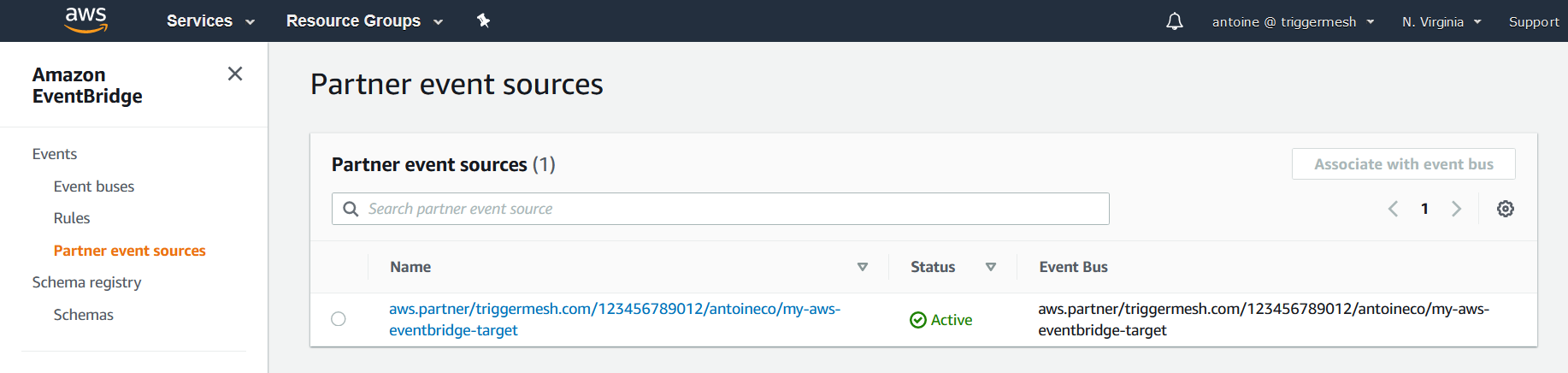Sort by Name column arrow
Image resolution: width=1568 pixels, height=373 pixels.
coord(863,267)
